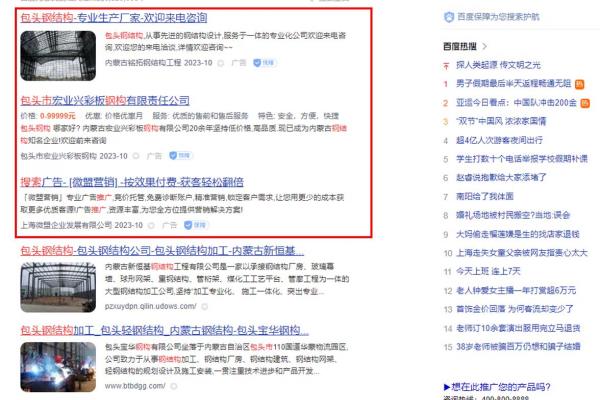Click 保障 badge on 内蒙古铭拓钢结构工程 ad

tap(265, 63)
